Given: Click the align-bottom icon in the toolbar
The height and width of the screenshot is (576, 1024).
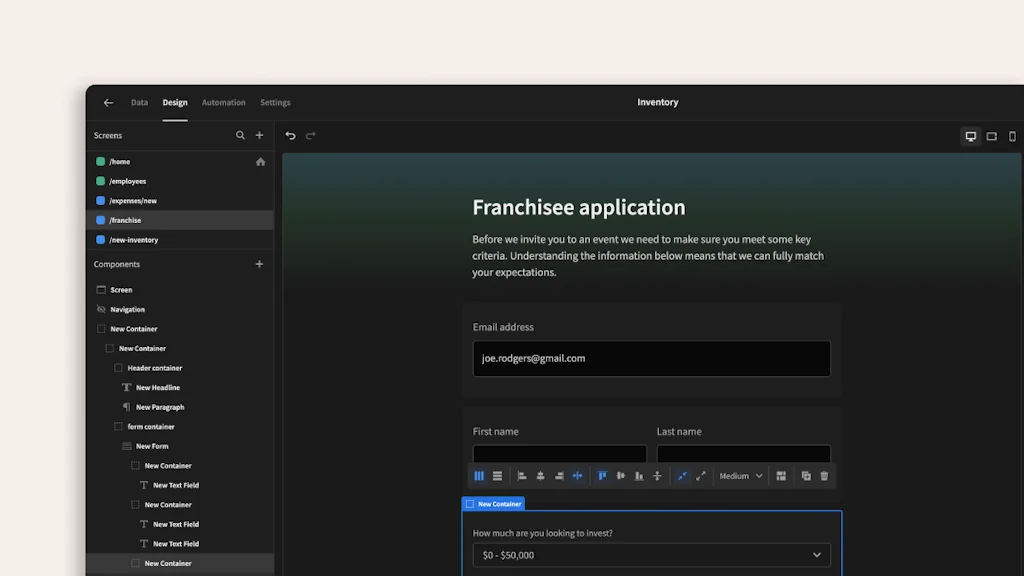Looking at the screenshot, I should (x=640, y=475).
